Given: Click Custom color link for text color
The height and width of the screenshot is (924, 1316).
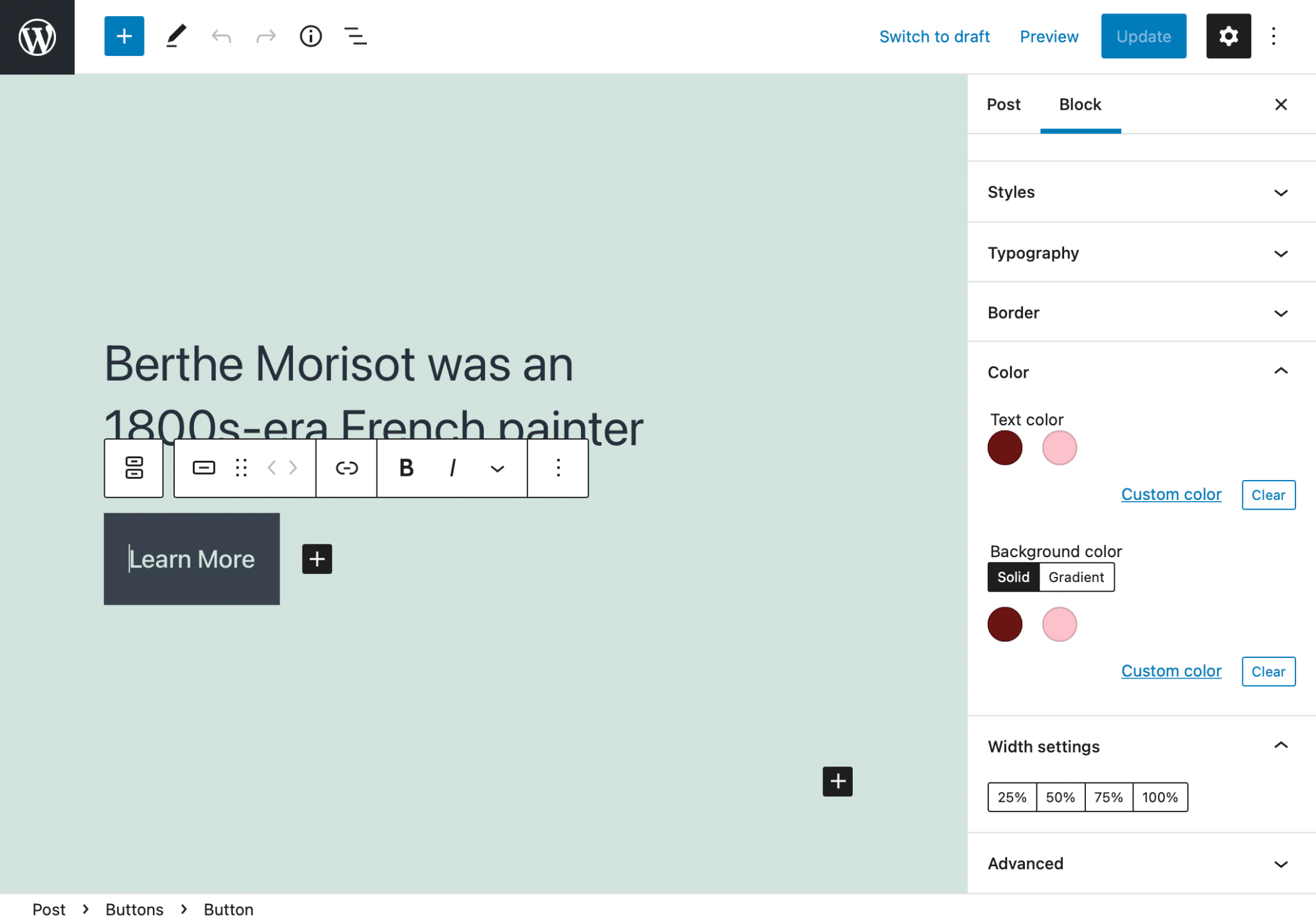Looking at the screenshot, I should point(1171,493).
